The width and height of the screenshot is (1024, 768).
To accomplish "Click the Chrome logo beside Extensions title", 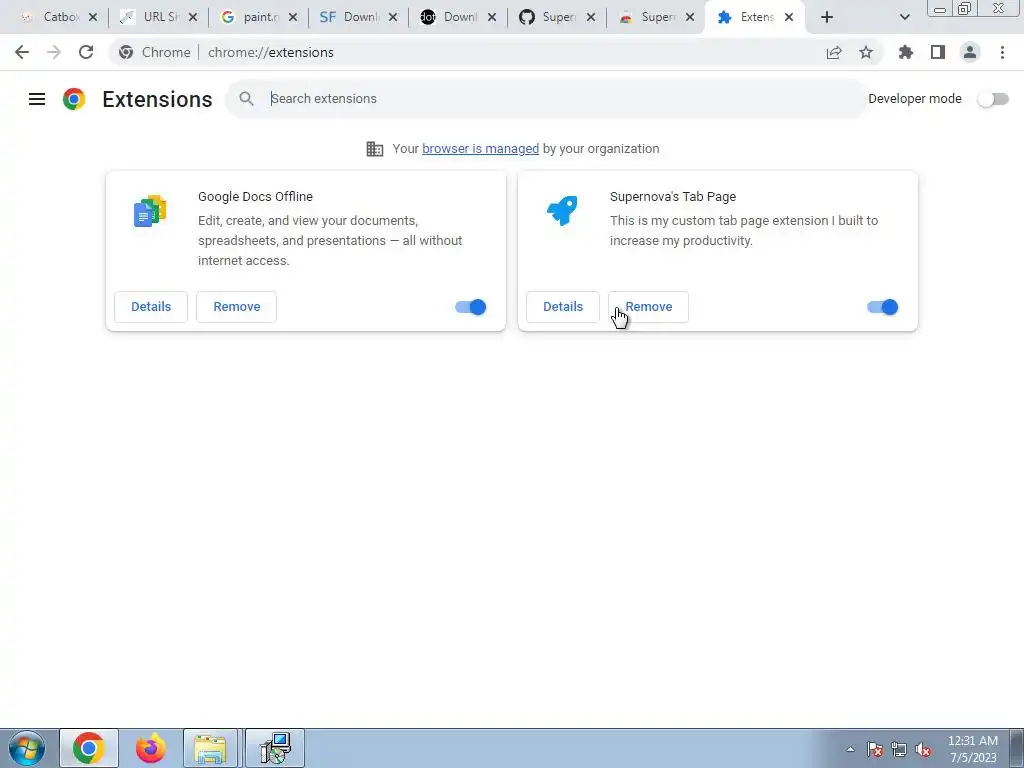I will 74,99.
